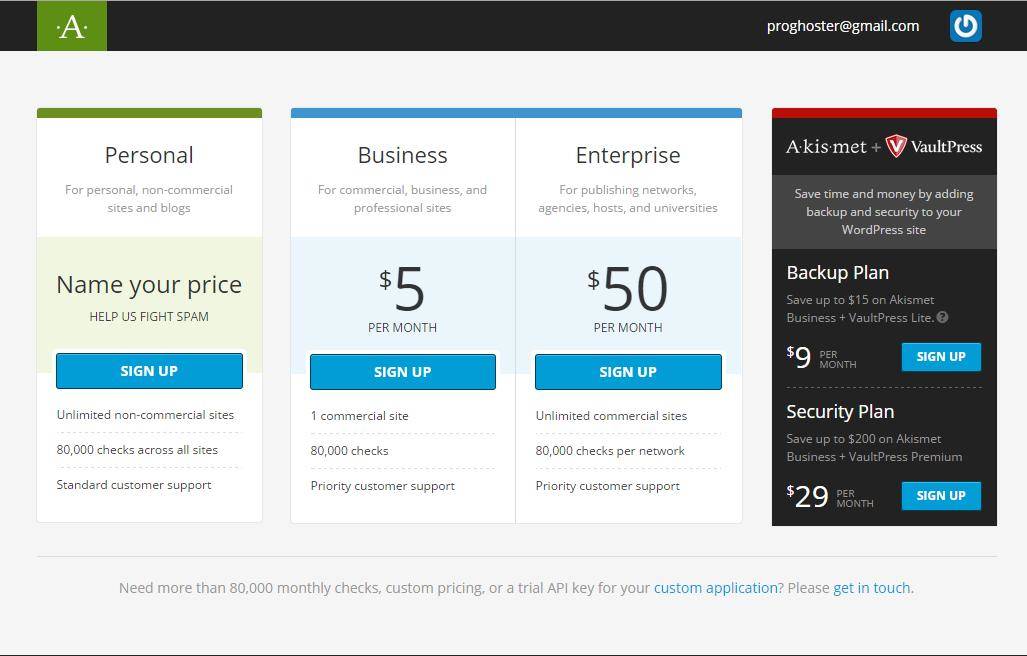Sign up for the Enterprise plan

click(x=628, y=372)
